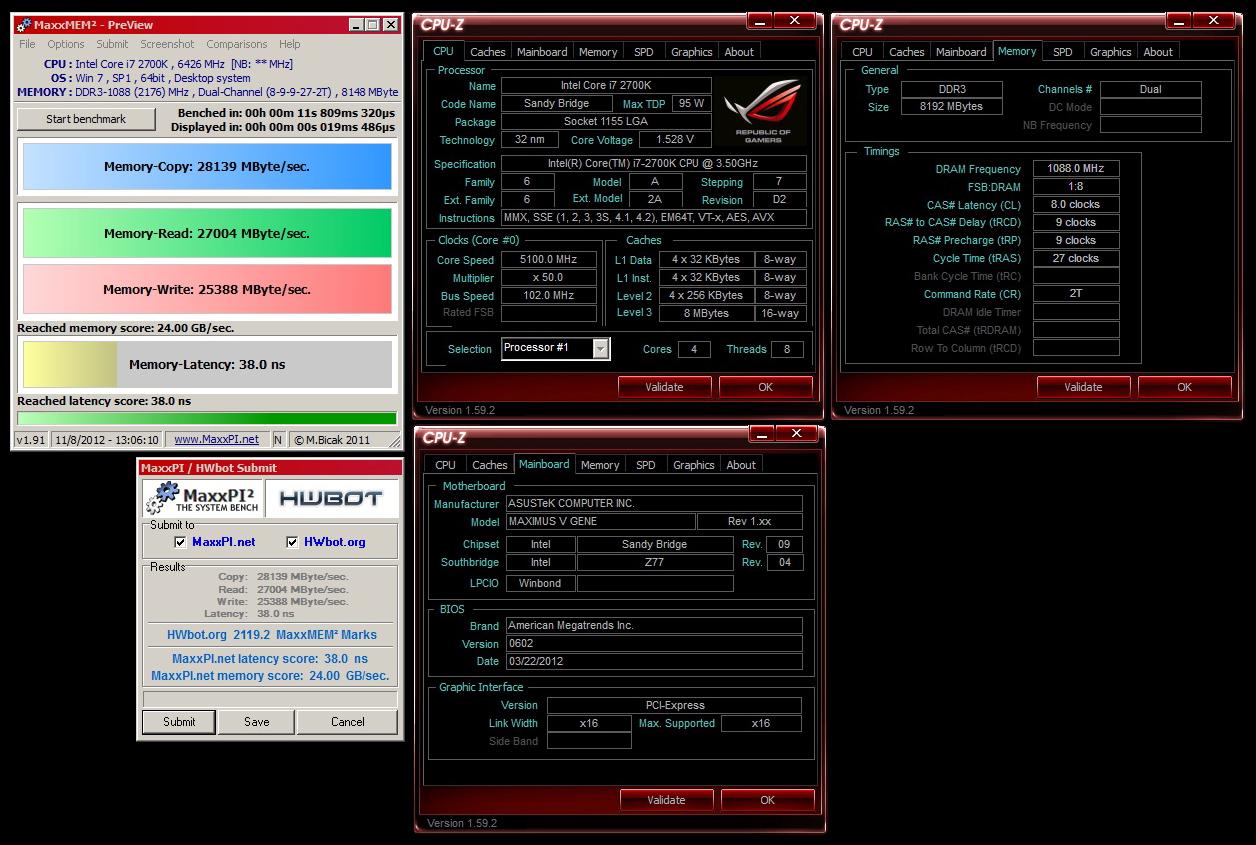The image size is (1256, 845).
Task: Open the www.MaxxPI.net link
Action: click(216, 439)
